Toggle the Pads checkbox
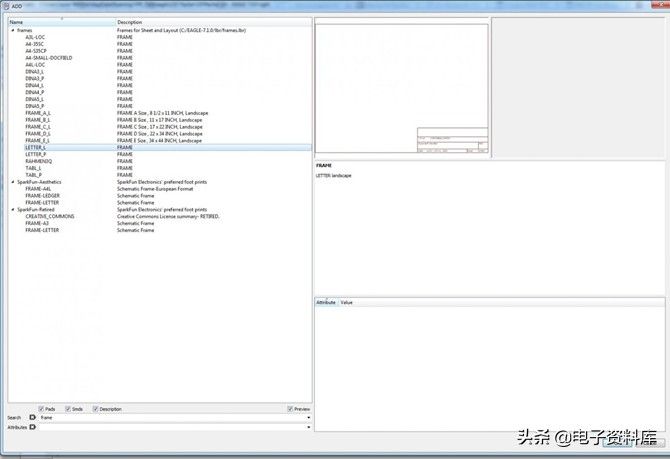 41,409
